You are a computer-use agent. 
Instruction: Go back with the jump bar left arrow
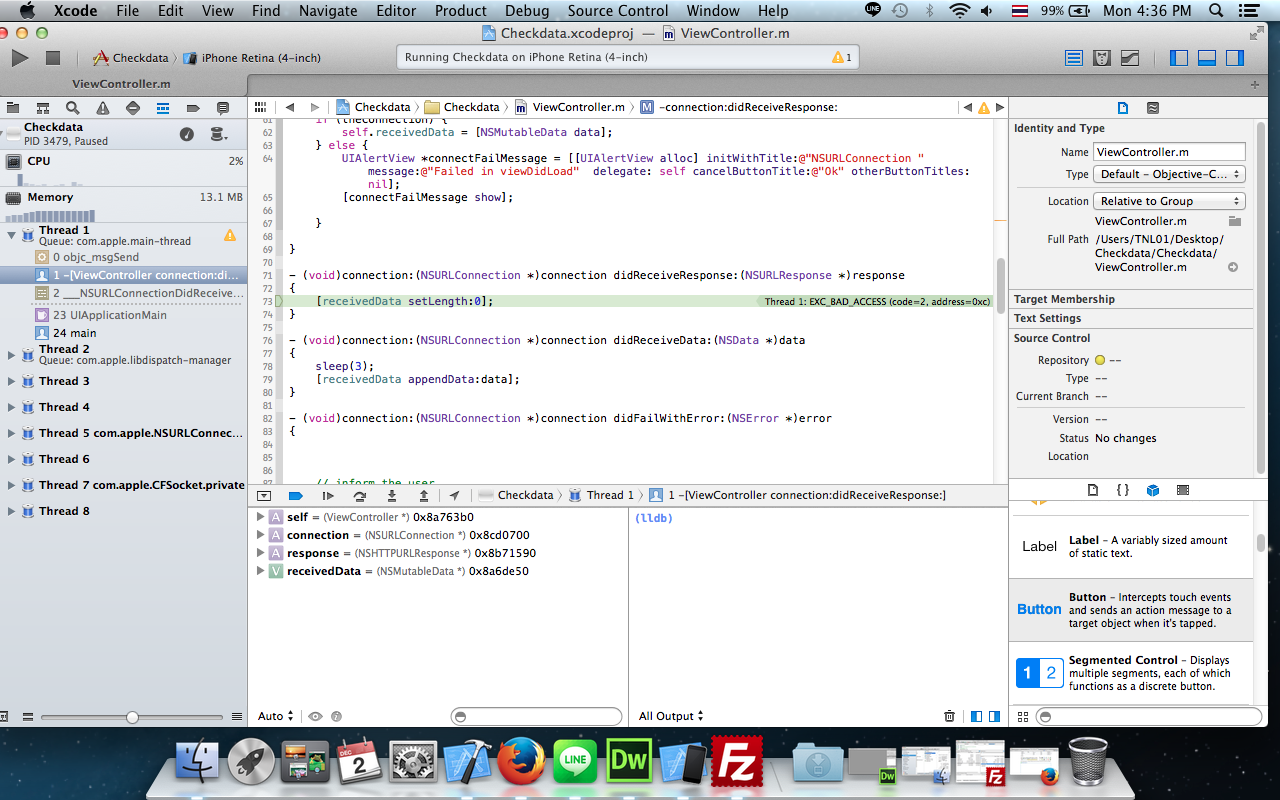point(290,107)
